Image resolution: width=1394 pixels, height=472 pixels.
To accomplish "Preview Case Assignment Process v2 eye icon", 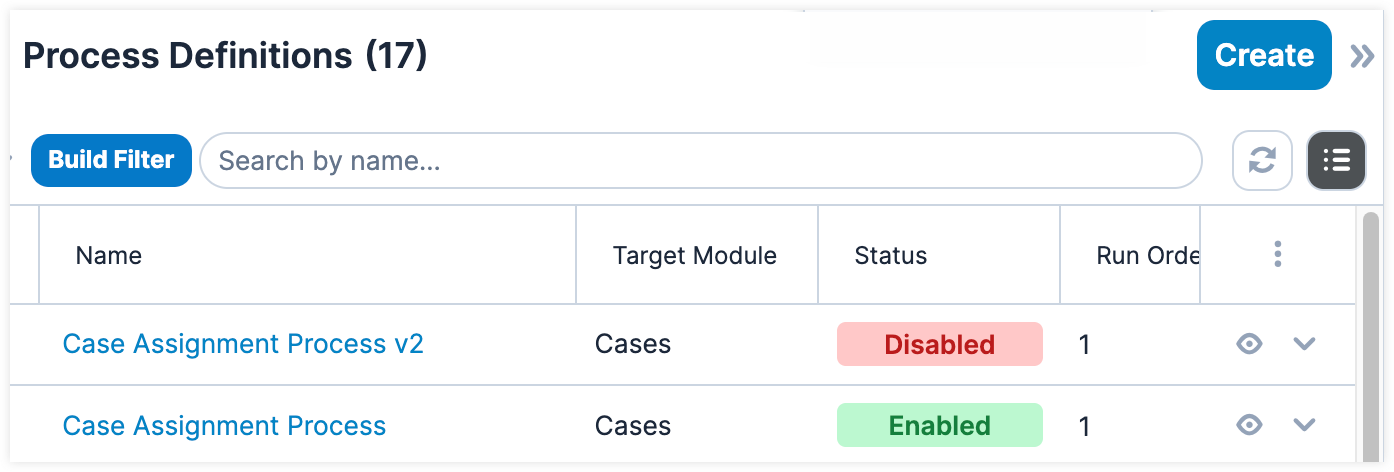I will [x=1248, y=344].
